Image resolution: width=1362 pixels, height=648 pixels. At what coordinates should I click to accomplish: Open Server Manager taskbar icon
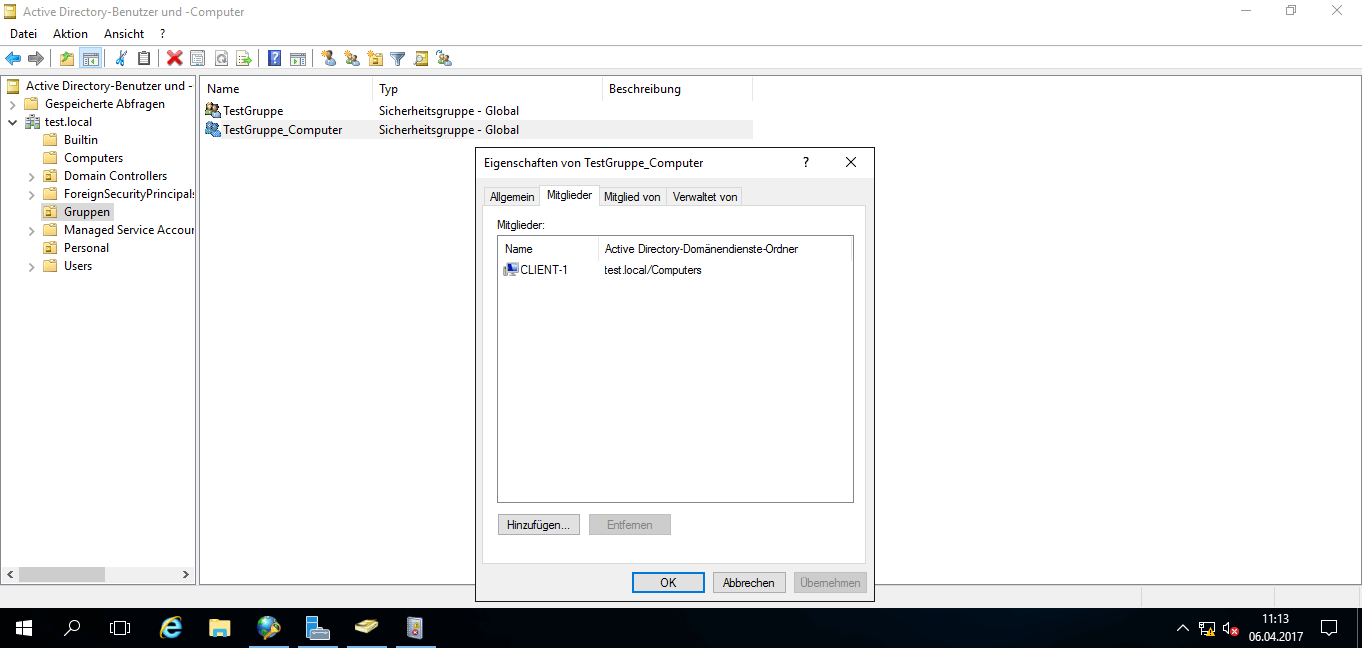(x=318, y=628)
